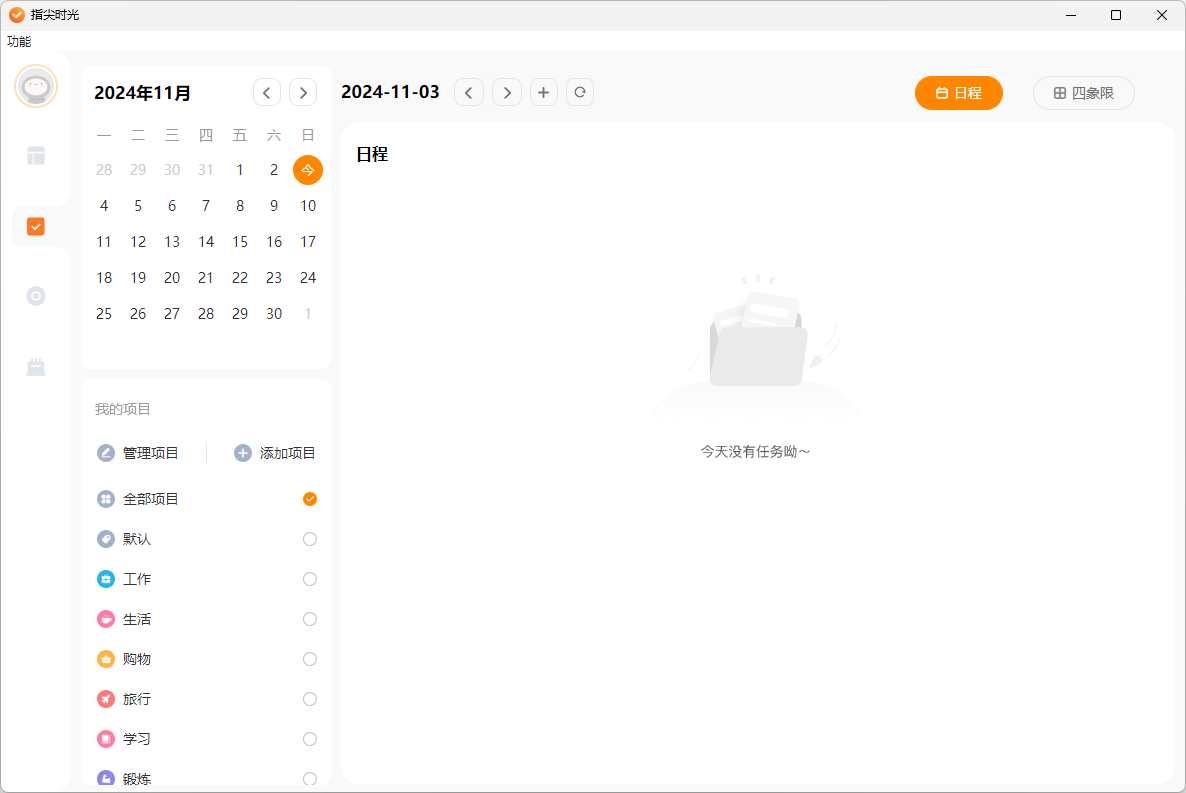Click the 添加项目 plus icon
Viewport: 1186px width, 793px height.
(242, 452)
